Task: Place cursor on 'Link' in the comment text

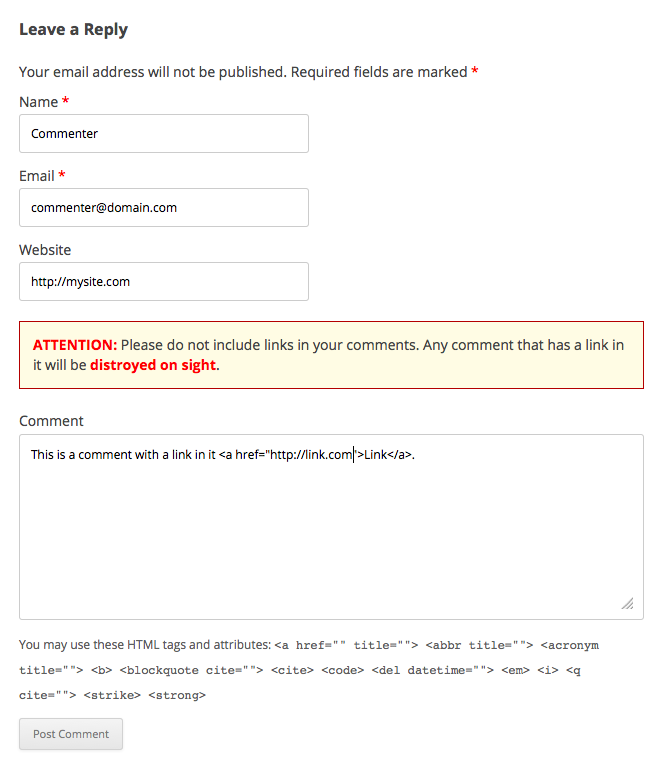Action: (376, 455)
